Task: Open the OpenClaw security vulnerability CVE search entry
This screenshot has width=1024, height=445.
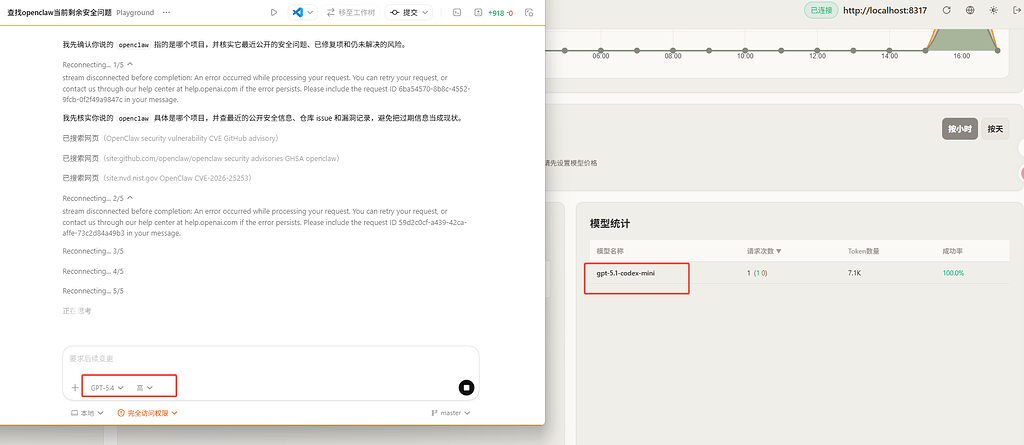Action: [x=171, y=139]
